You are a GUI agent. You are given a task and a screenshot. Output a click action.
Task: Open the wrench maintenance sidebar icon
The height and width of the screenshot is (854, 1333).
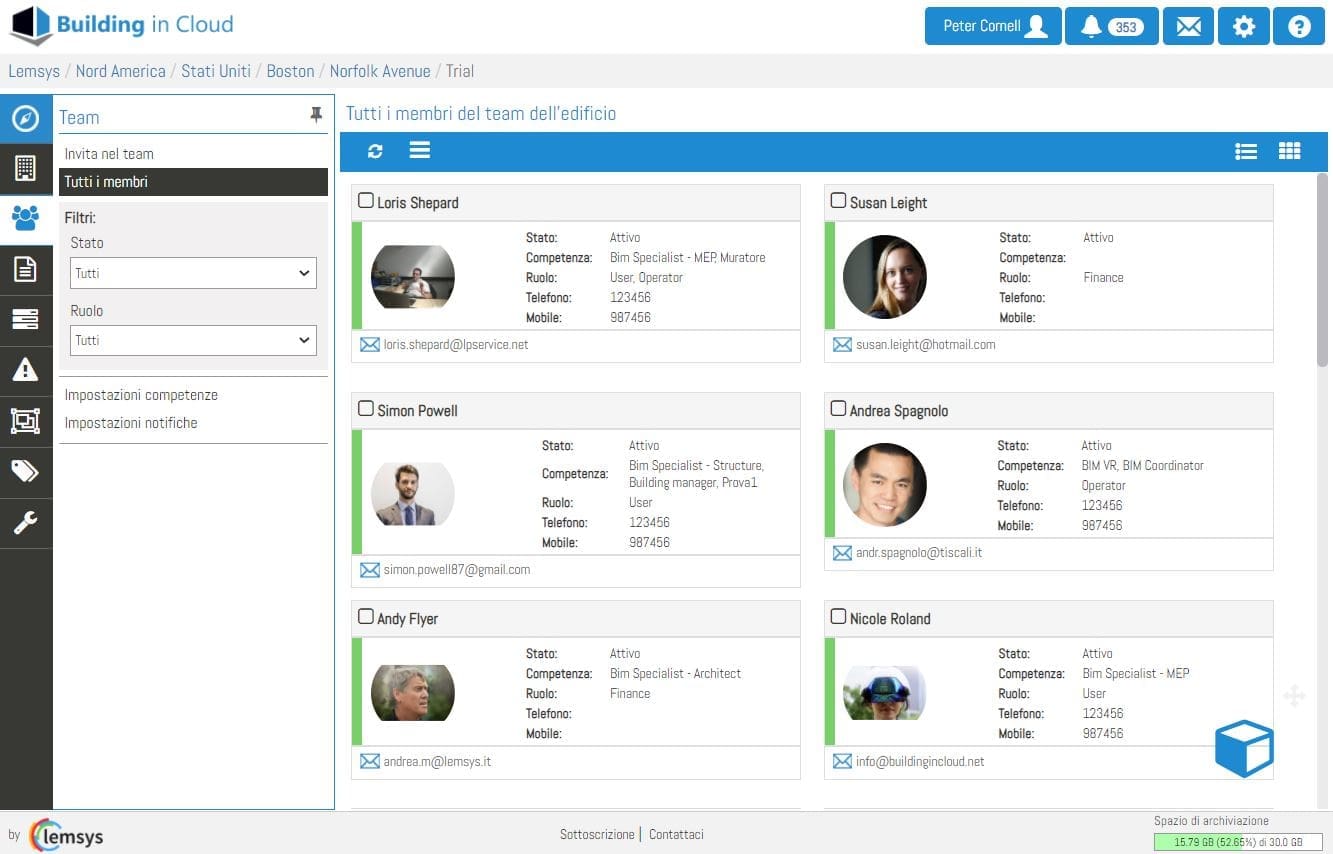25,522
